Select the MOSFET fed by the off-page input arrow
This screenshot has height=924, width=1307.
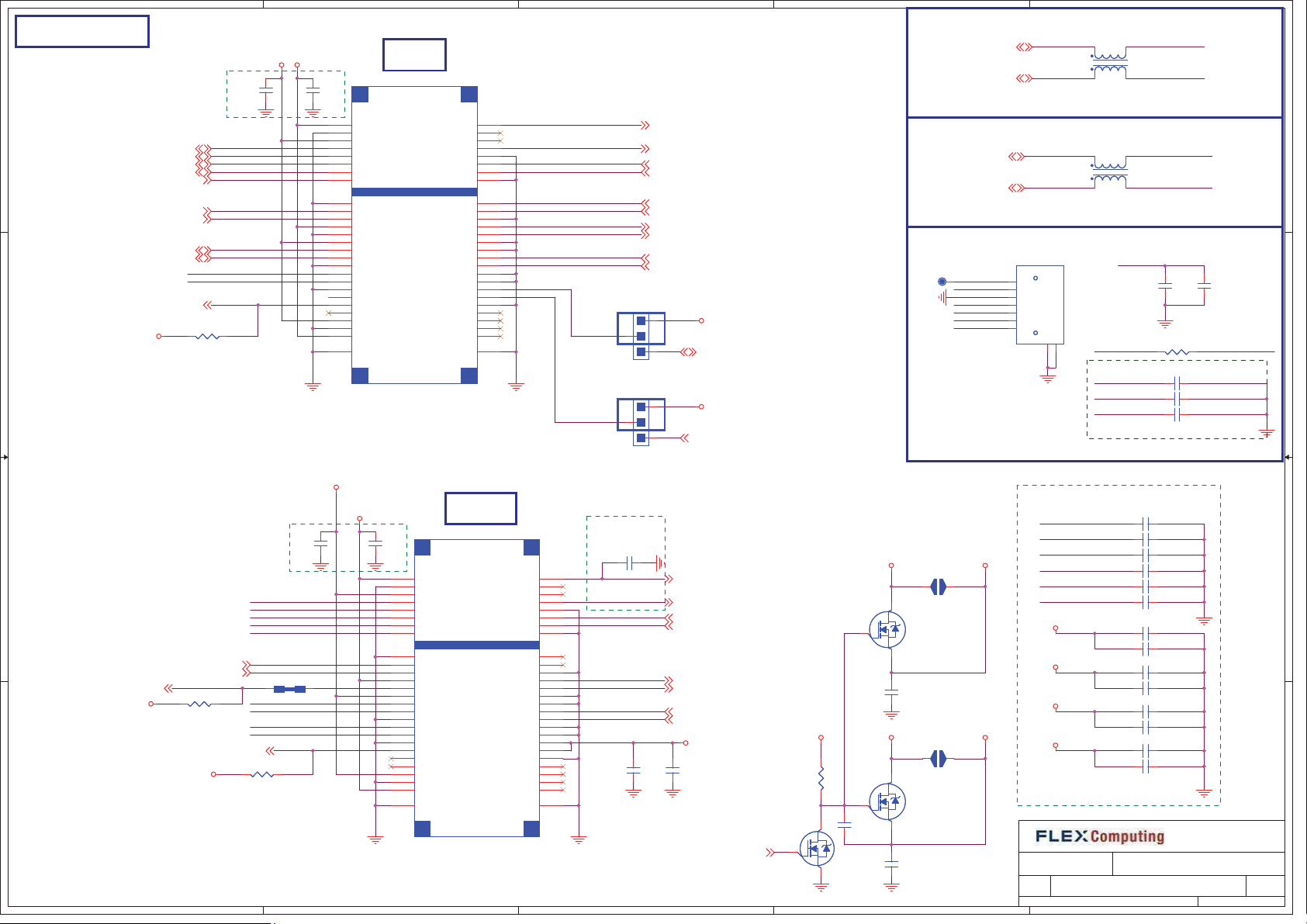point(818,849)
